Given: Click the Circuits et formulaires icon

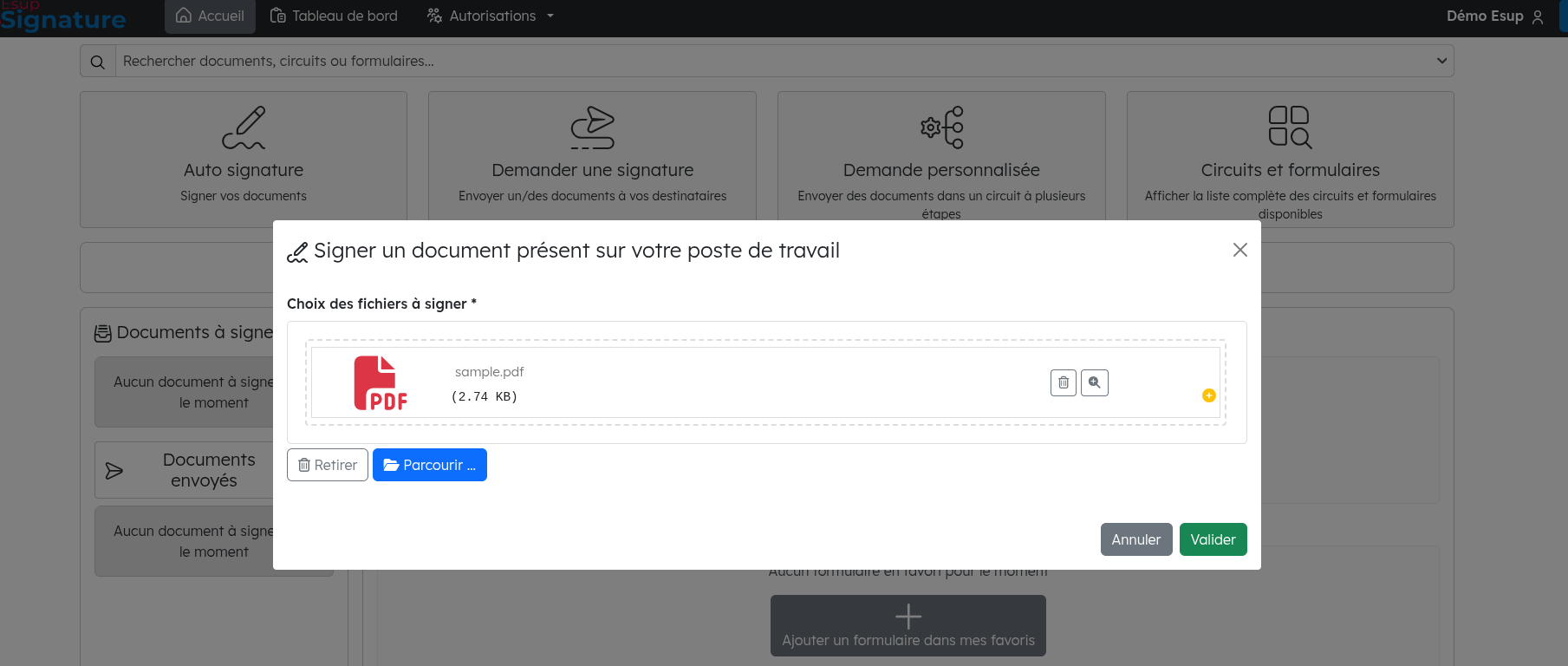Looking at the screenshot, I should (1290, 127).
